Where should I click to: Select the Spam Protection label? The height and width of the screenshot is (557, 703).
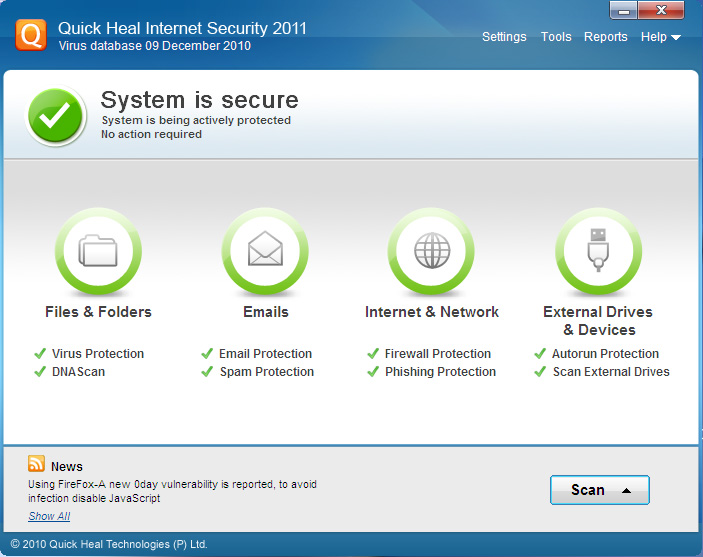click(x=267, y=372)
